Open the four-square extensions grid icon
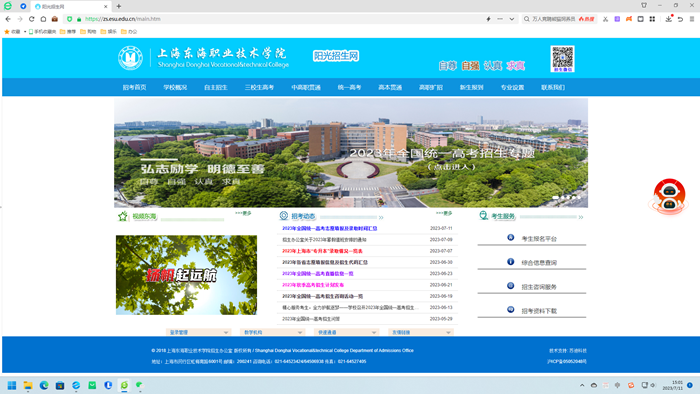 [x=652, y=19]
